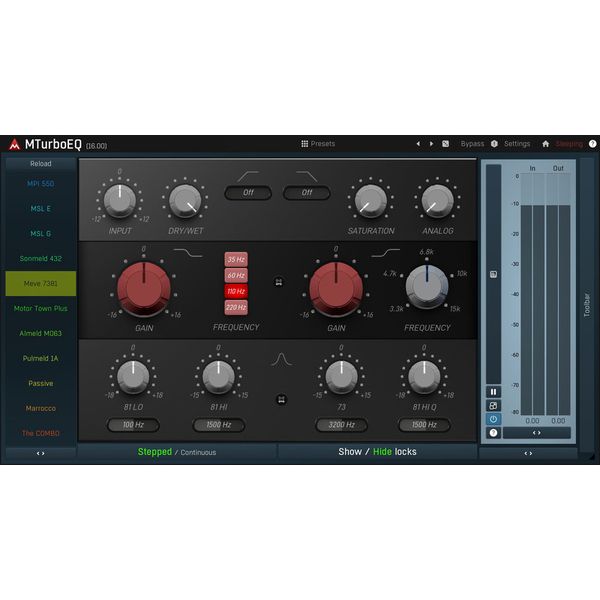Select the Pulmeld 1A preset
This screenshot has height=600, width=600.
(41, 359)
